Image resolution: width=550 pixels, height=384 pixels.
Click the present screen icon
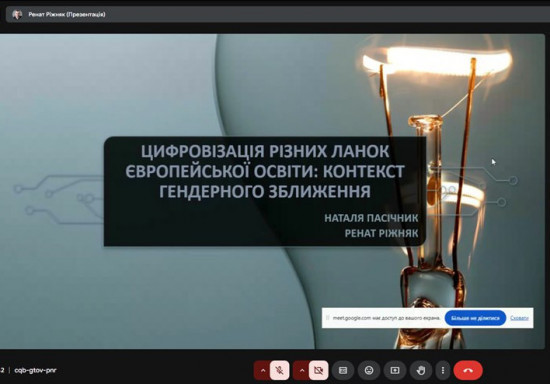(395, 370)
